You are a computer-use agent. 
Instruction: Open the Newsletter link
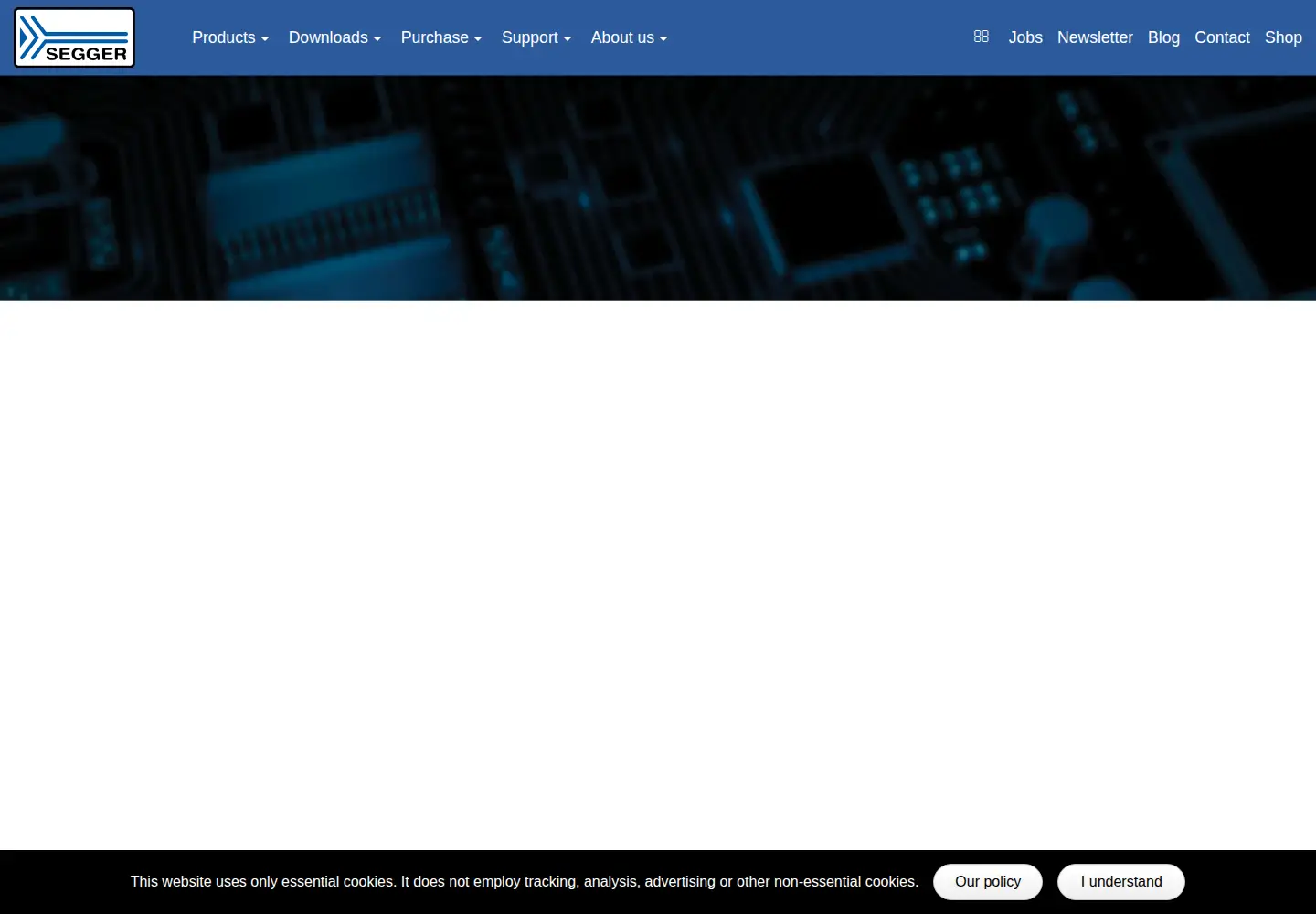(x=1095, y=37)
